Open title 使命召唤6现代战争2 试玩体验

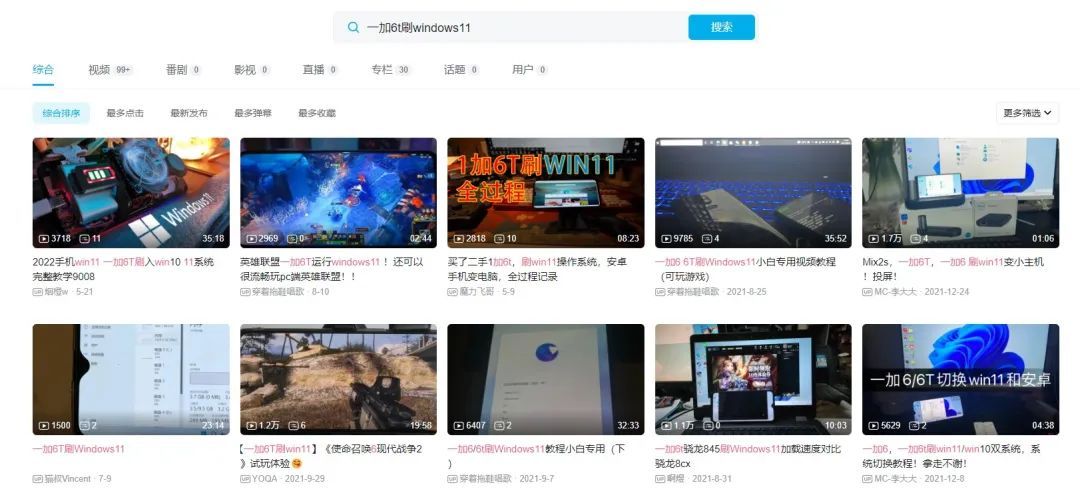331,456
